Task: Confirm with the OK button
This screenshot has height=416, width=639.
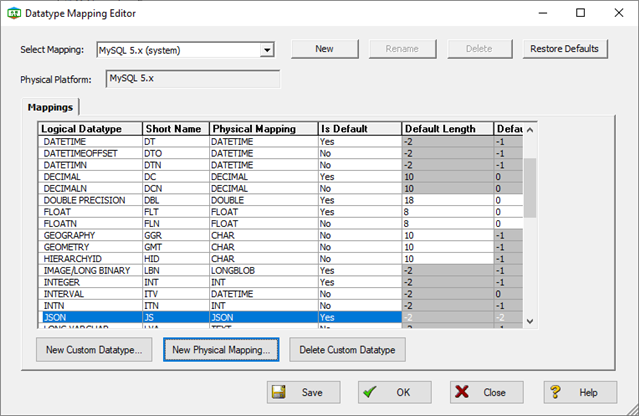Action: tap(395, 392)
